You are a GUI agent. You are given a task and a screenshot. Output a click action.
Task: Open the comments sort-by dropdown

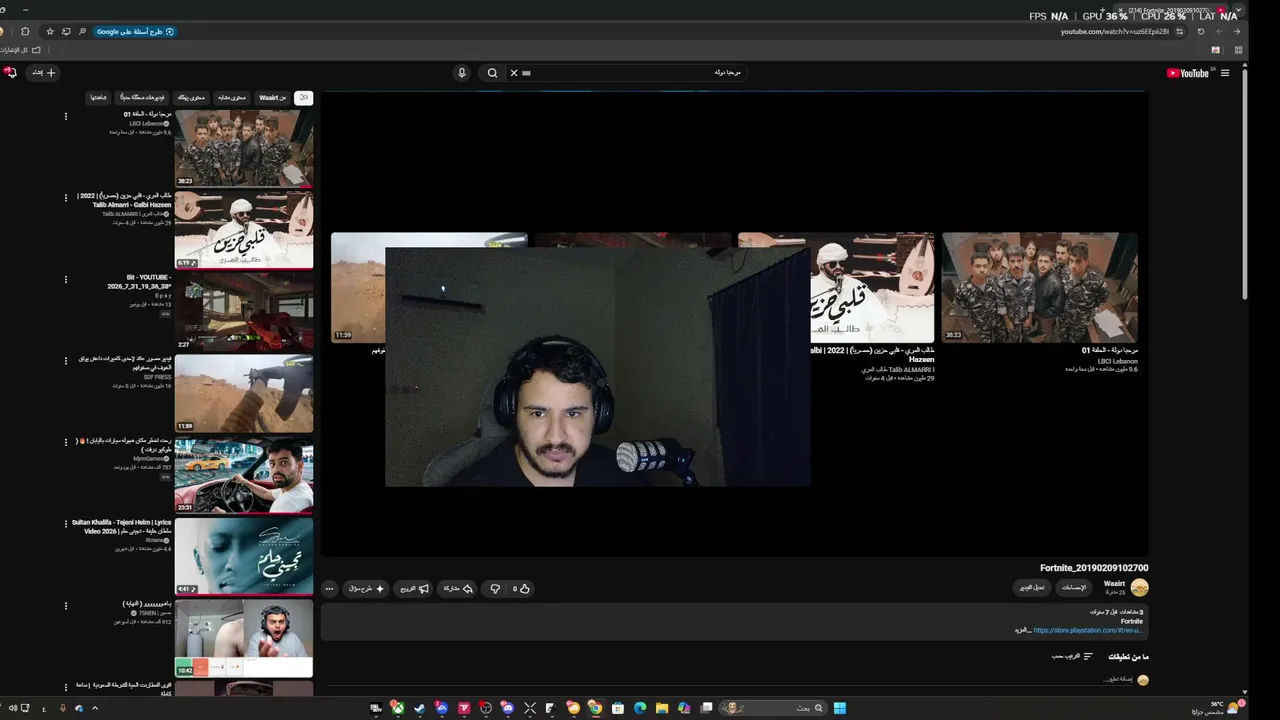coord(1072,657)
